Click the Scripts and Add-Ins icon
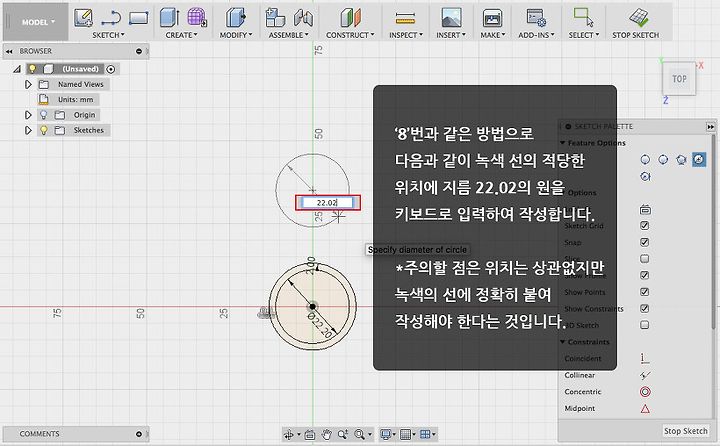This screenshot has width=720, height=446. (536, 18)
